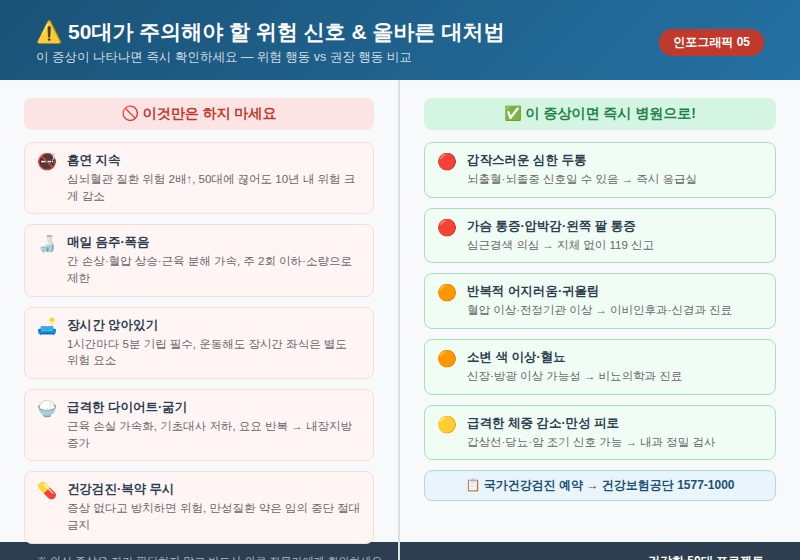
Task: Click the 급격한 체중 감소·만성 피로 card title
Action: pyautogui.click(x=543, y=423)
